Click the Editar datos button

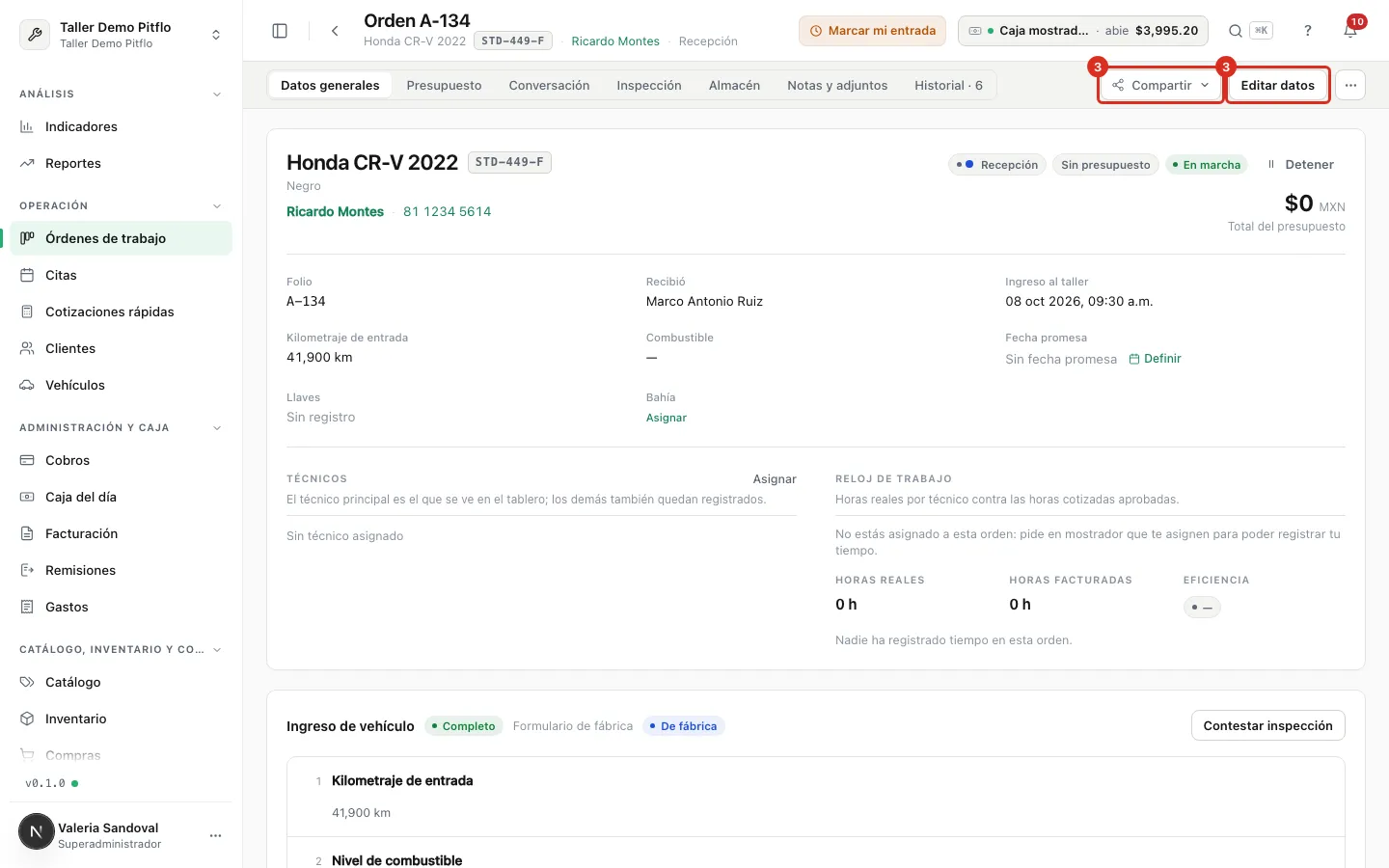1278,85
